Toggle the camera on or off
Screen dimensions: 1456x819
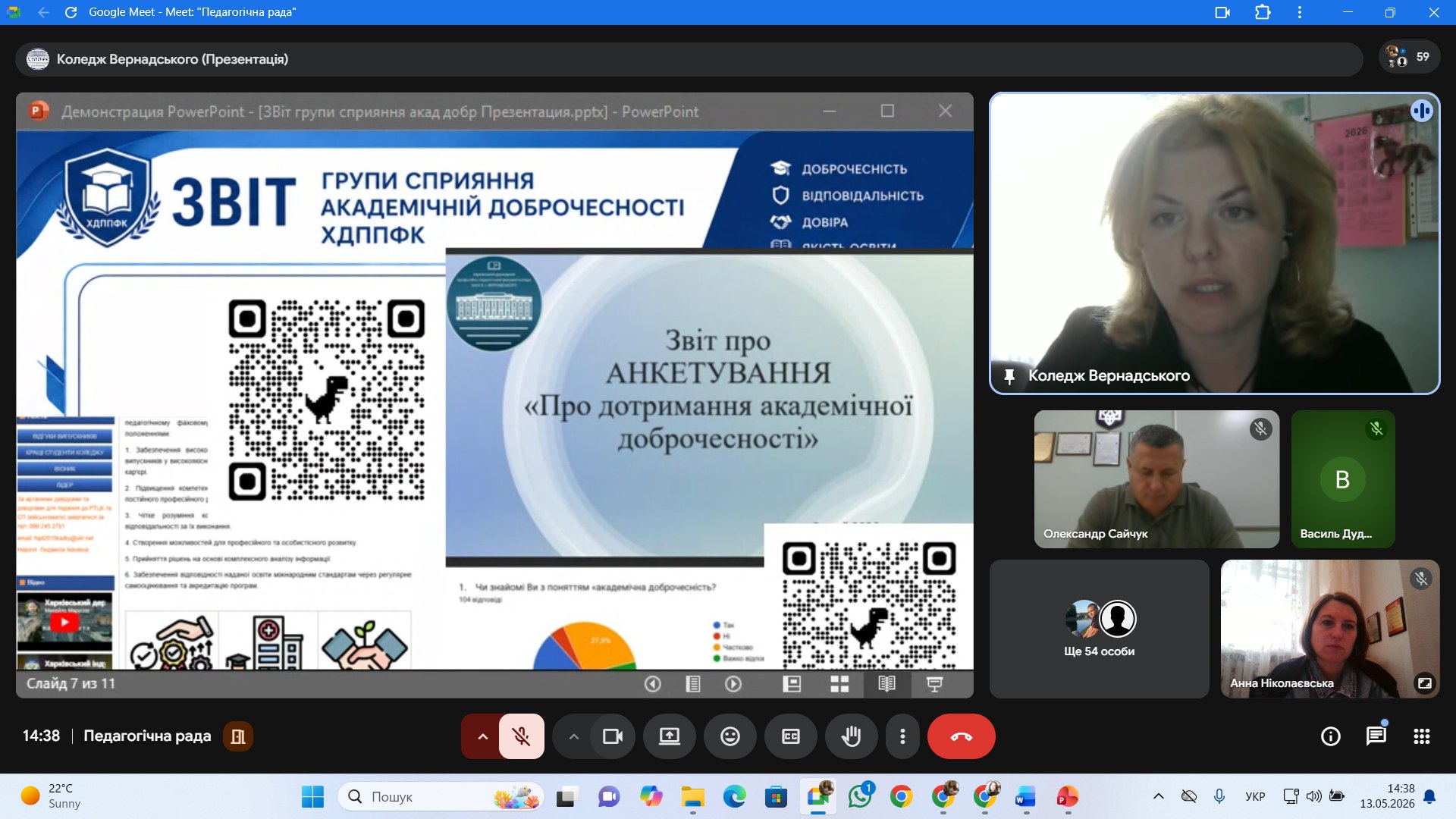pyautogui.click(x=612, y=736)
